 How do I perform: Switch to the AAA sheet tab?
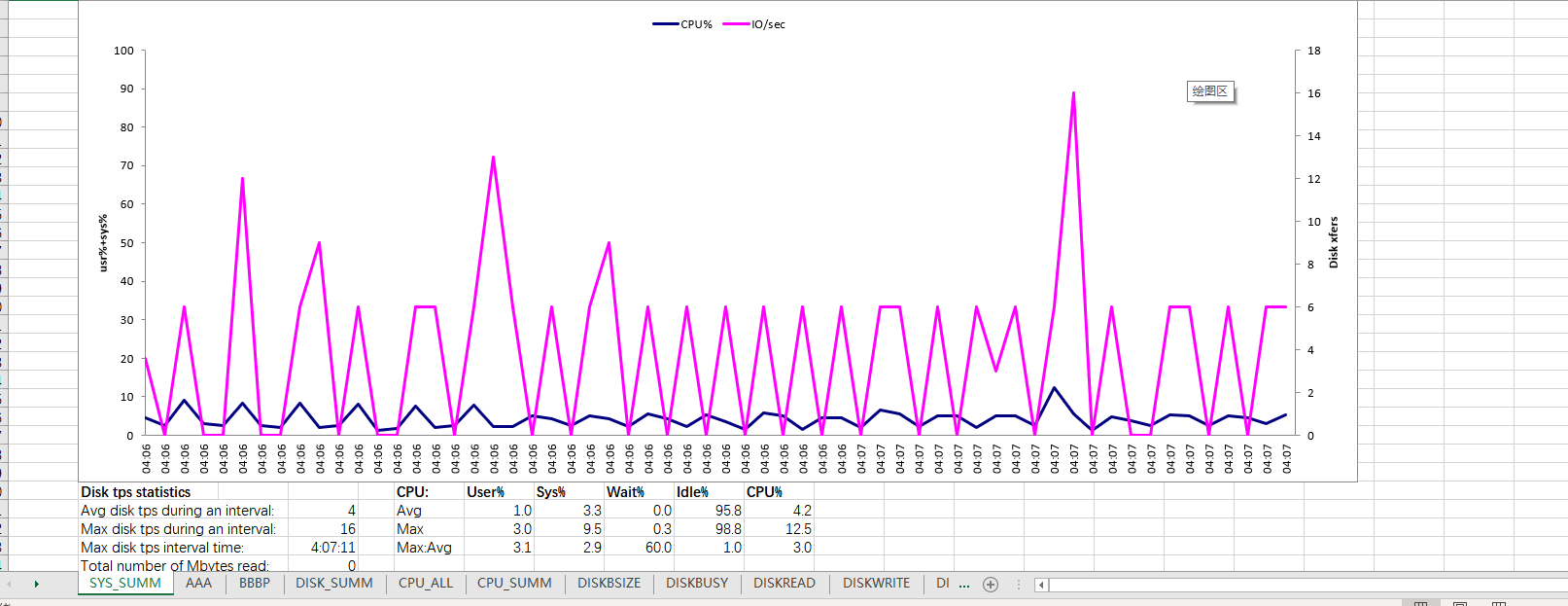click(x=198, y=584)
